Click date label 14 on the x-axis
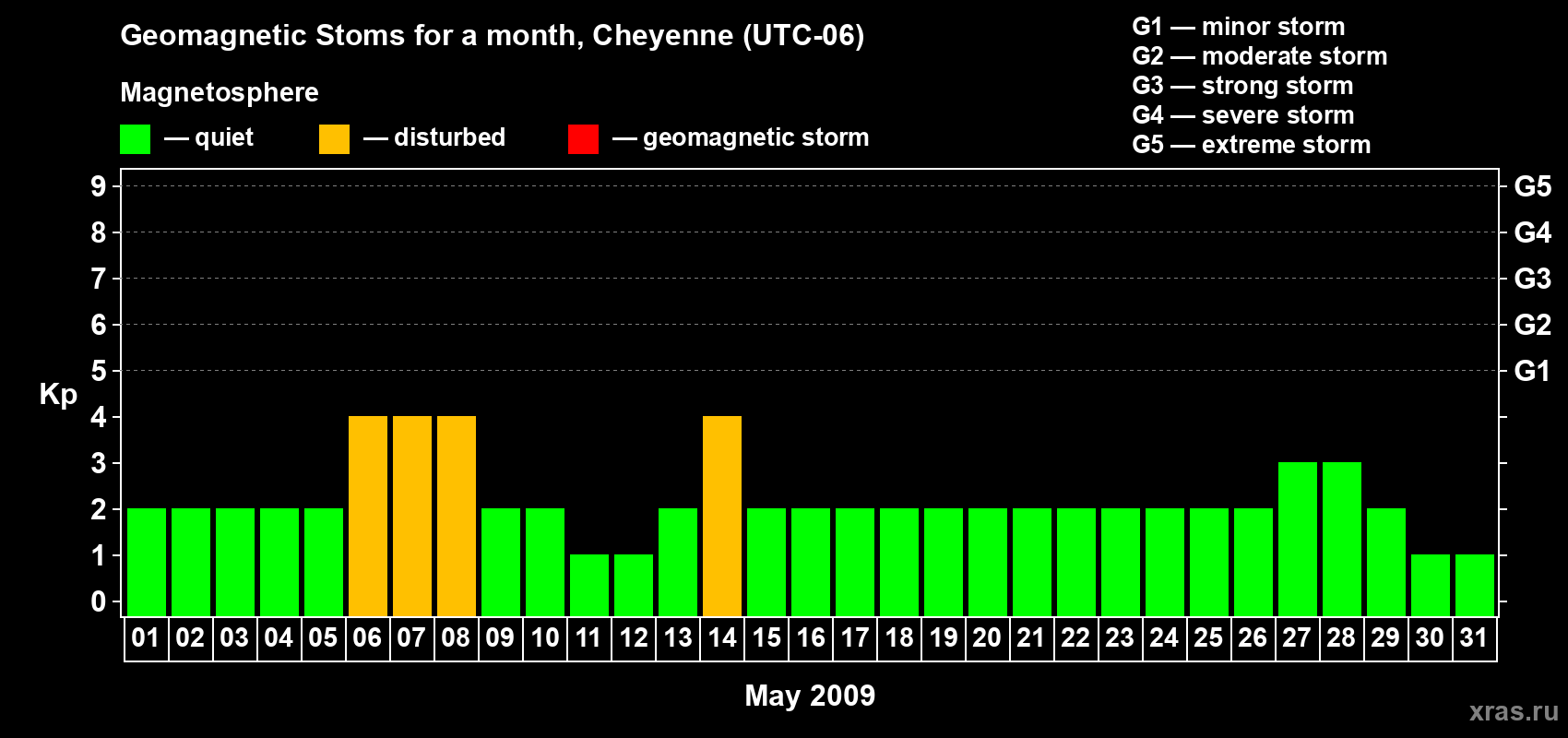 pos(722,638)
